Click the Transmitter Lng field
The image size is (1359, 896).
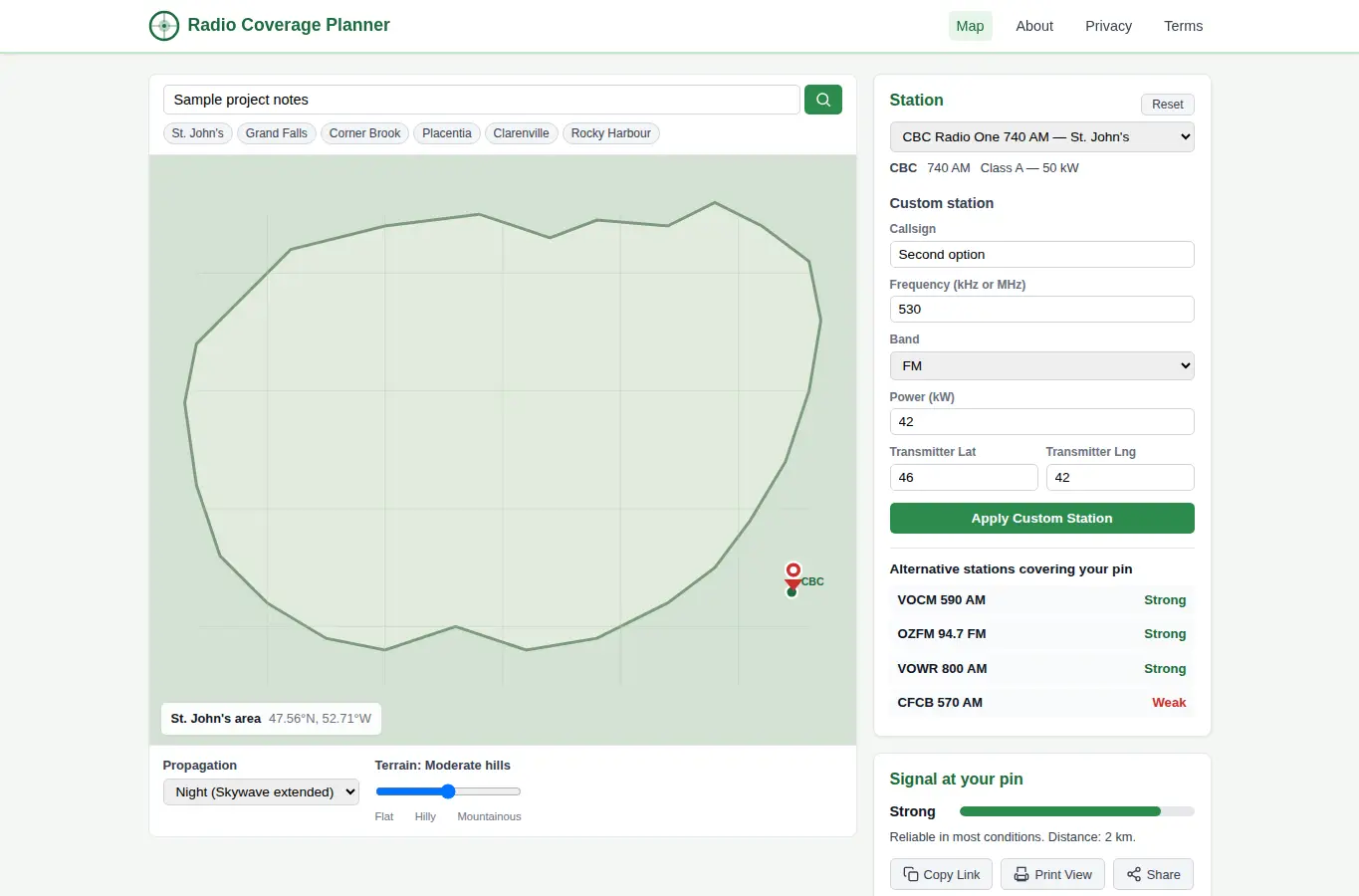[1120, 477]
